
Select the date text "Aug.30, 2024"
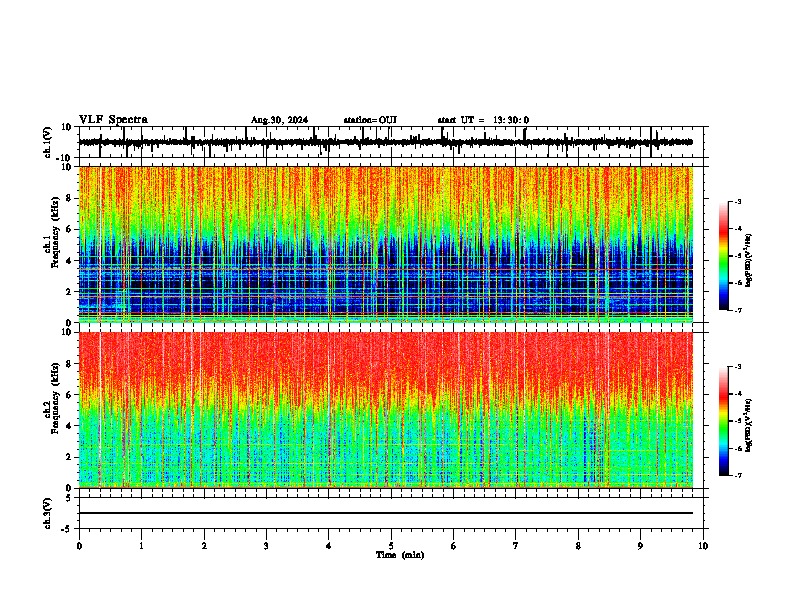coord(279,120)
